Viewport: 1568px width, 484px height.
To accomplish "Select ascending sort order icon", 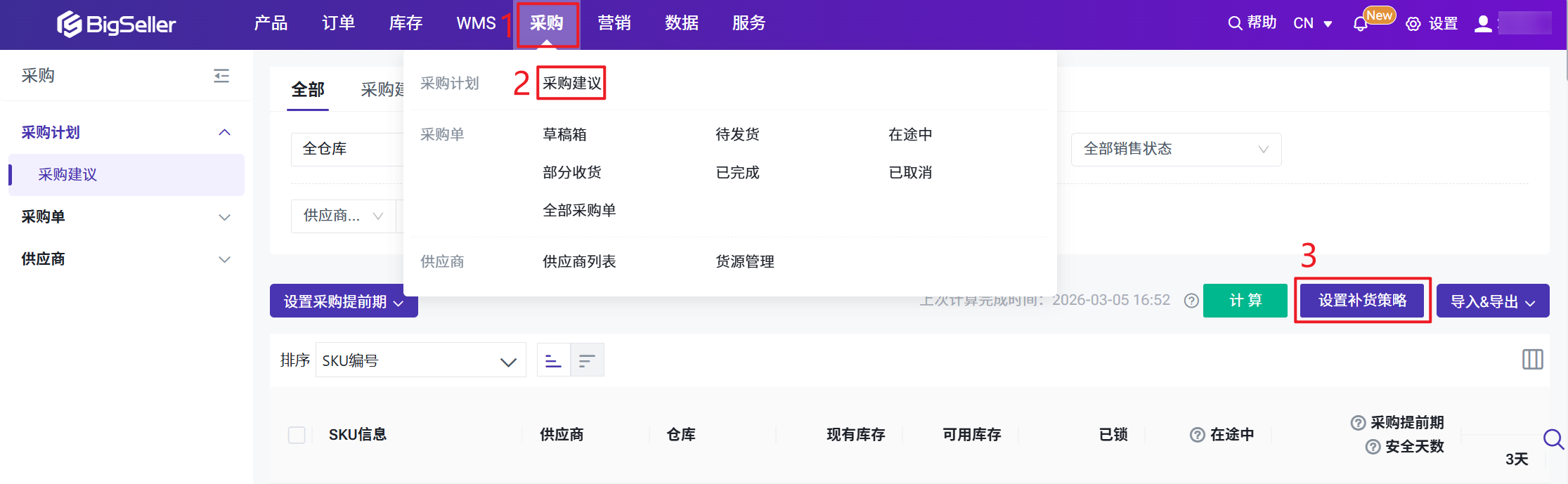I will (x=553, y=360).
